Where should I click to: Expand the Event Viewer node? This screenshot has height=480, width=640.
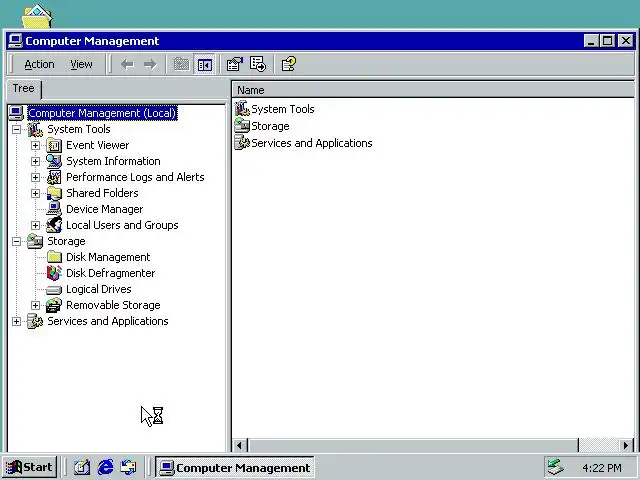[x=36, y=145]
